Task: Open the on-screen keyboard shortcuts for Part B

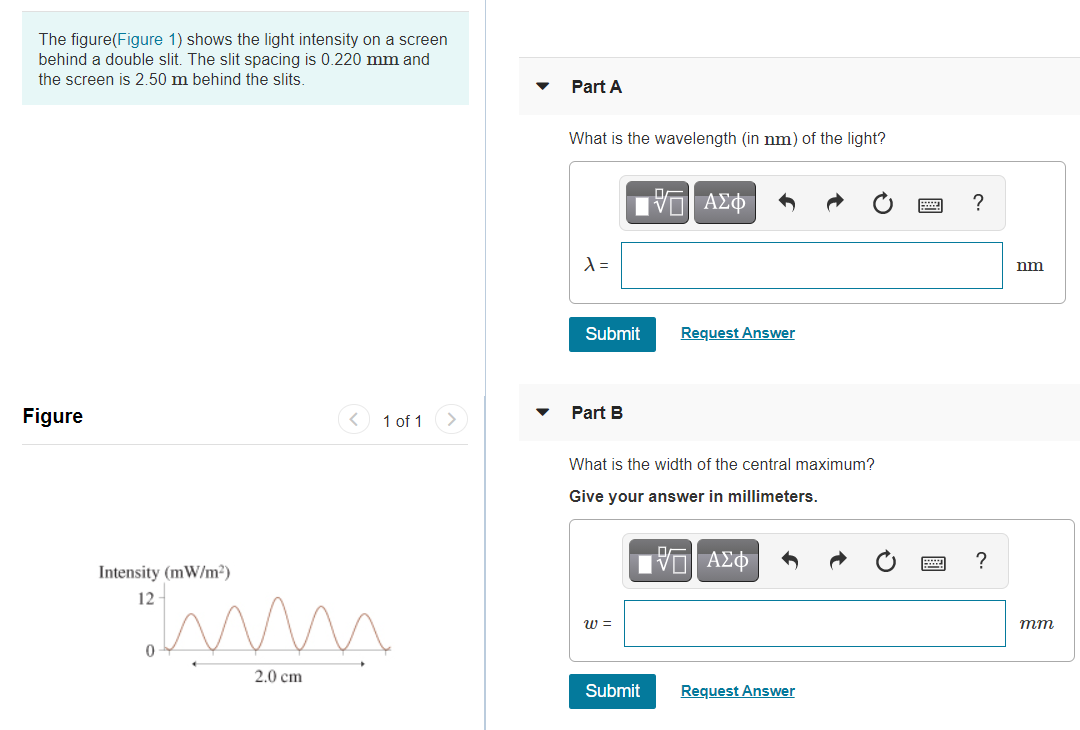Action: (933, 561)
